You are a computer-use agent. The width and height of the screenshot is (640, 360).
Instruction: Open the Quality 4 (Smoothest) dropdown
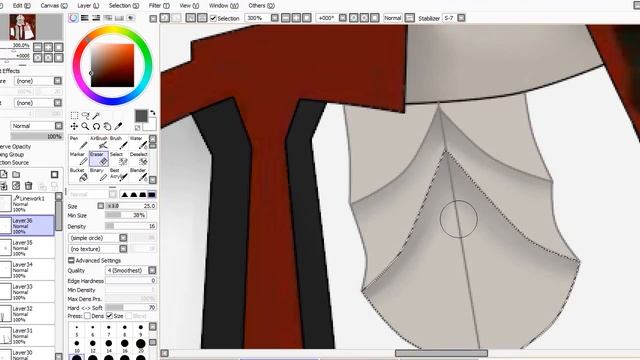pos(131,271)
